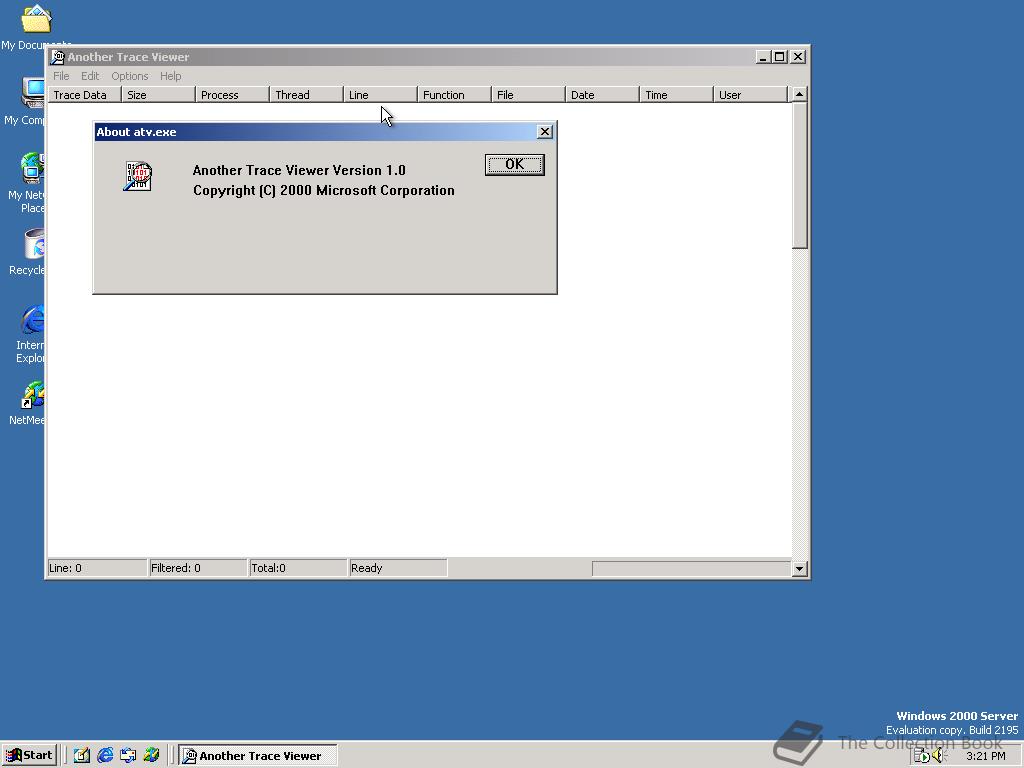Click the vertical scrollbar thumb
1024x768 pixels.
click(x=799, y=175)
